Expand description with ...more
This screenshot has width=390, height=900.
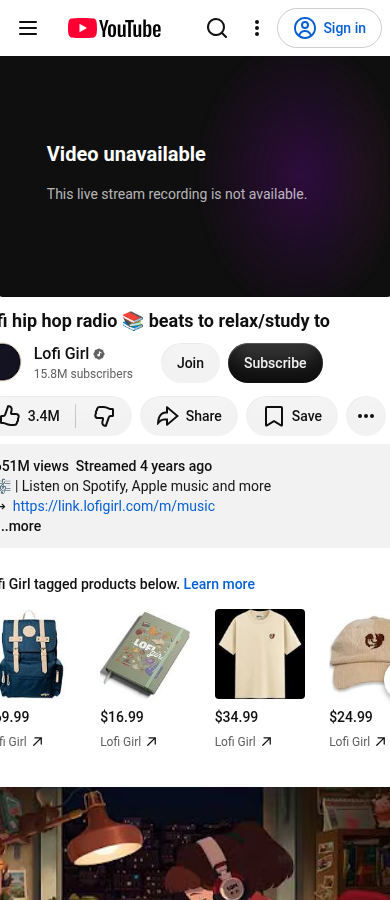tap(21, 526)
